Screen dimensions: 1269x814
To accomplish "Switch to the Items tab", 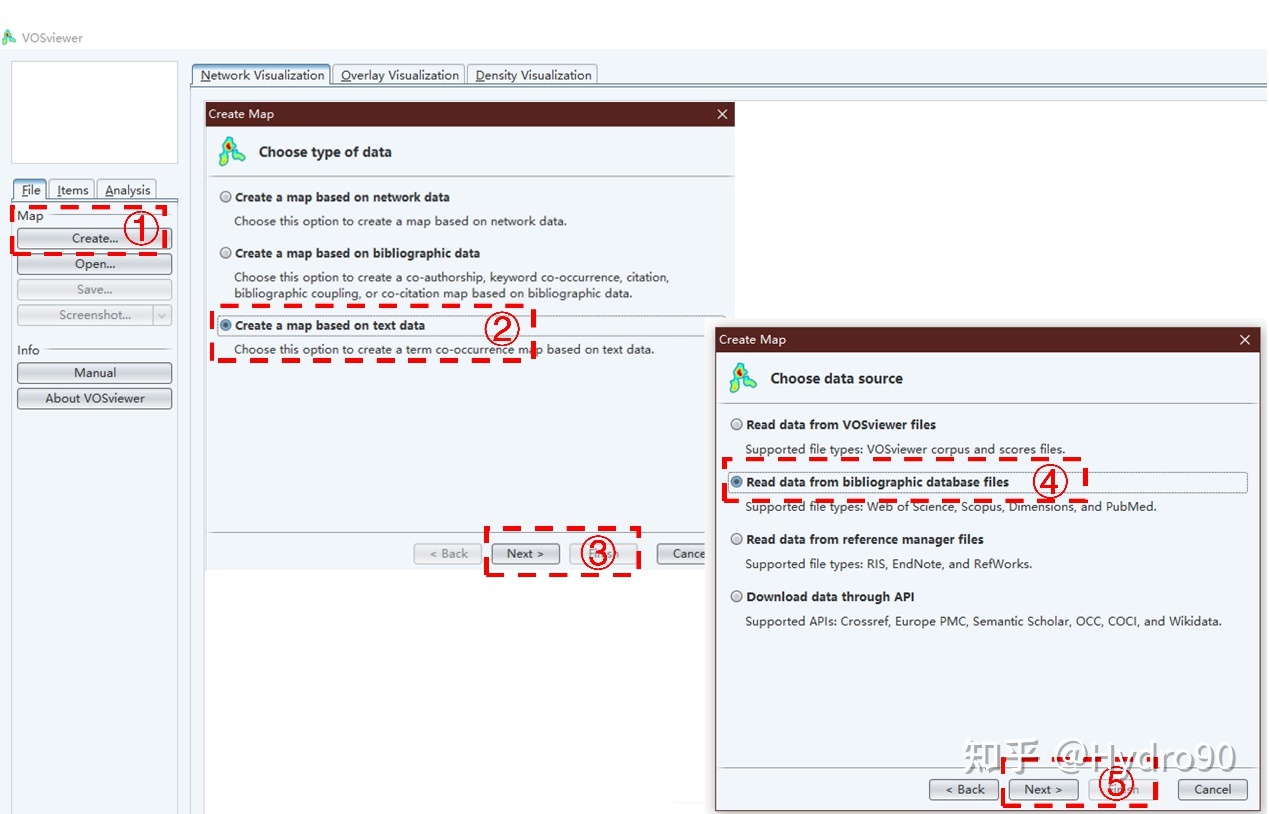I will coord(72,190).
